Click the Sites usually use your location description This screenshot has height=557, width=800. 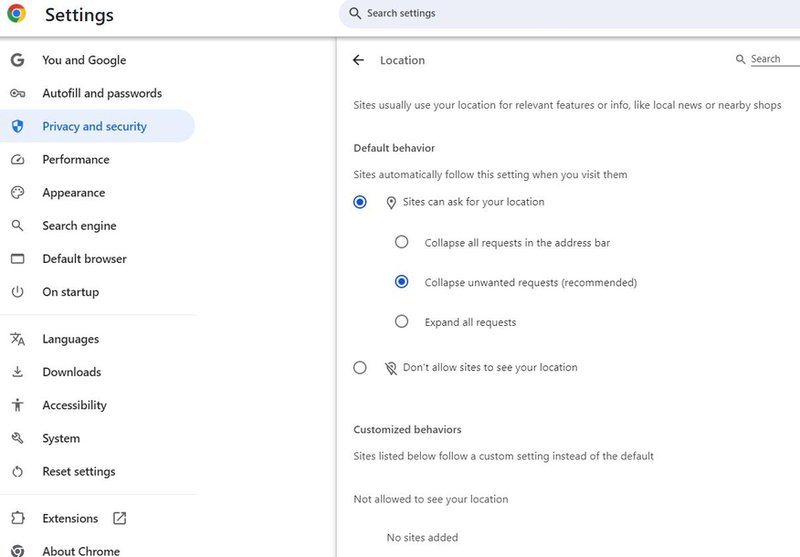click(567, 105)
